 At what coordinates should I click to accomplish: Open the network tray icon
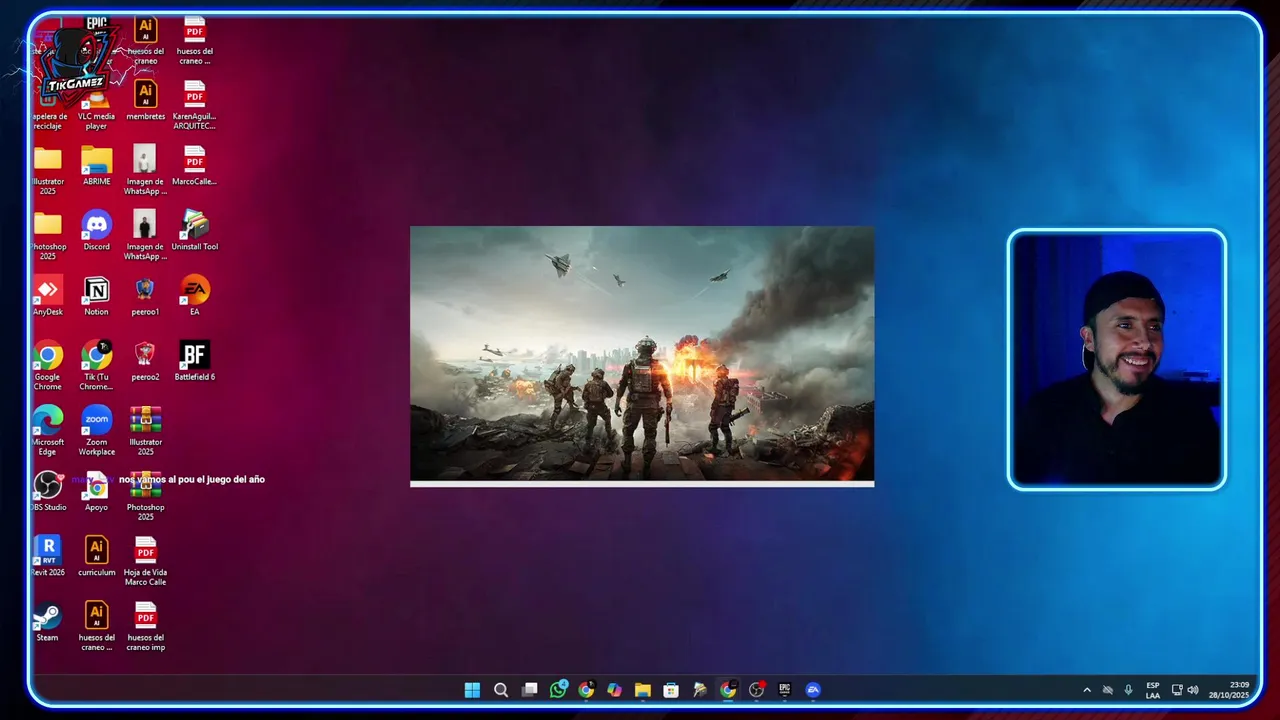coord(1177,690)
